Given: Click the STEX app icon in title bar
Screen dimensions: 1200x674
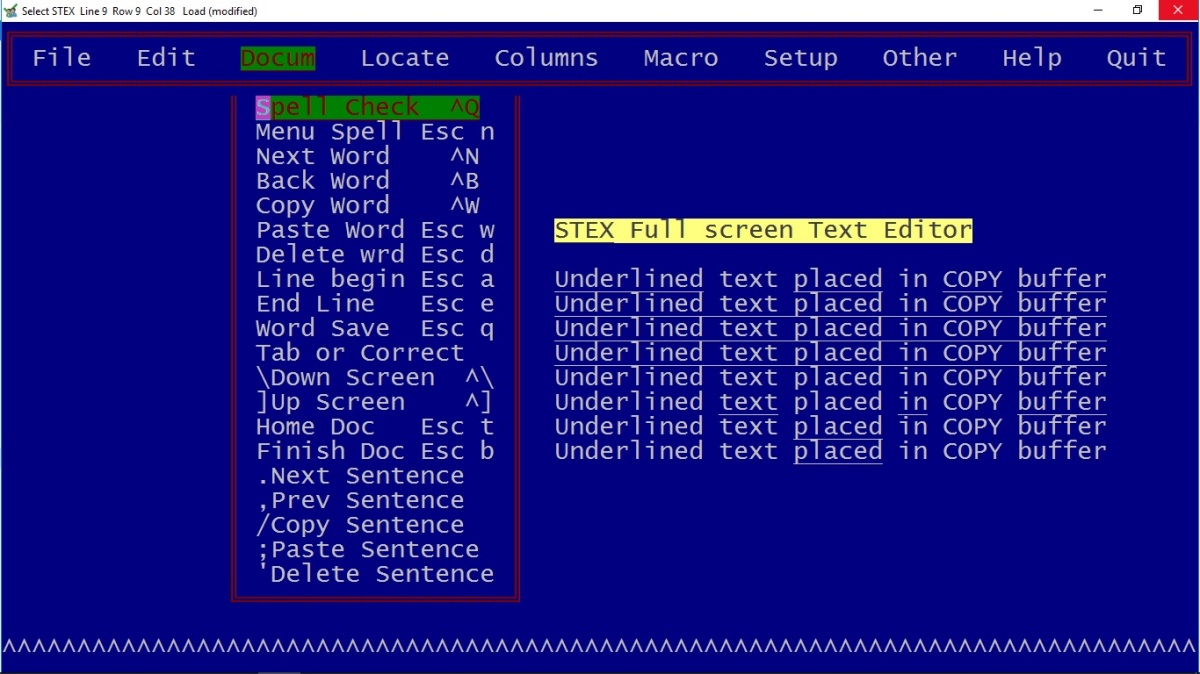Looking at the screenshot, I should tap(11, 11).
